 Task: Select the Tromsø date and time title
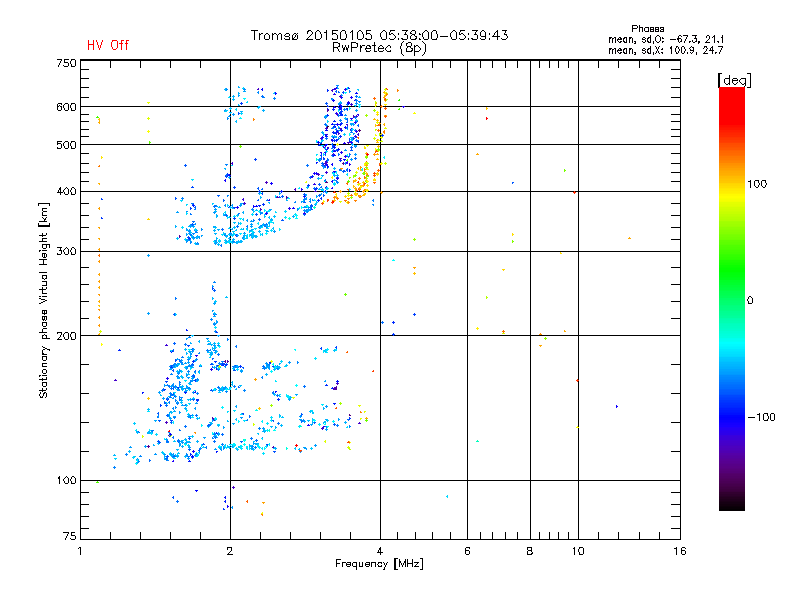(380, 35)
